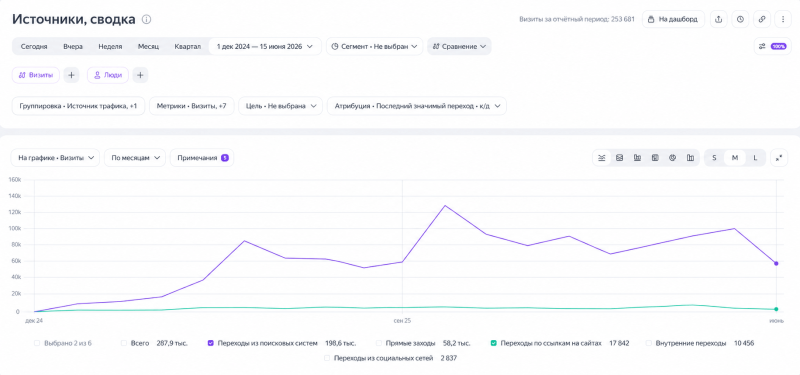800x375 pixels.
Task: Enable 'Переходы из социальных сетей' series checkbox
Action: [327, 358]
